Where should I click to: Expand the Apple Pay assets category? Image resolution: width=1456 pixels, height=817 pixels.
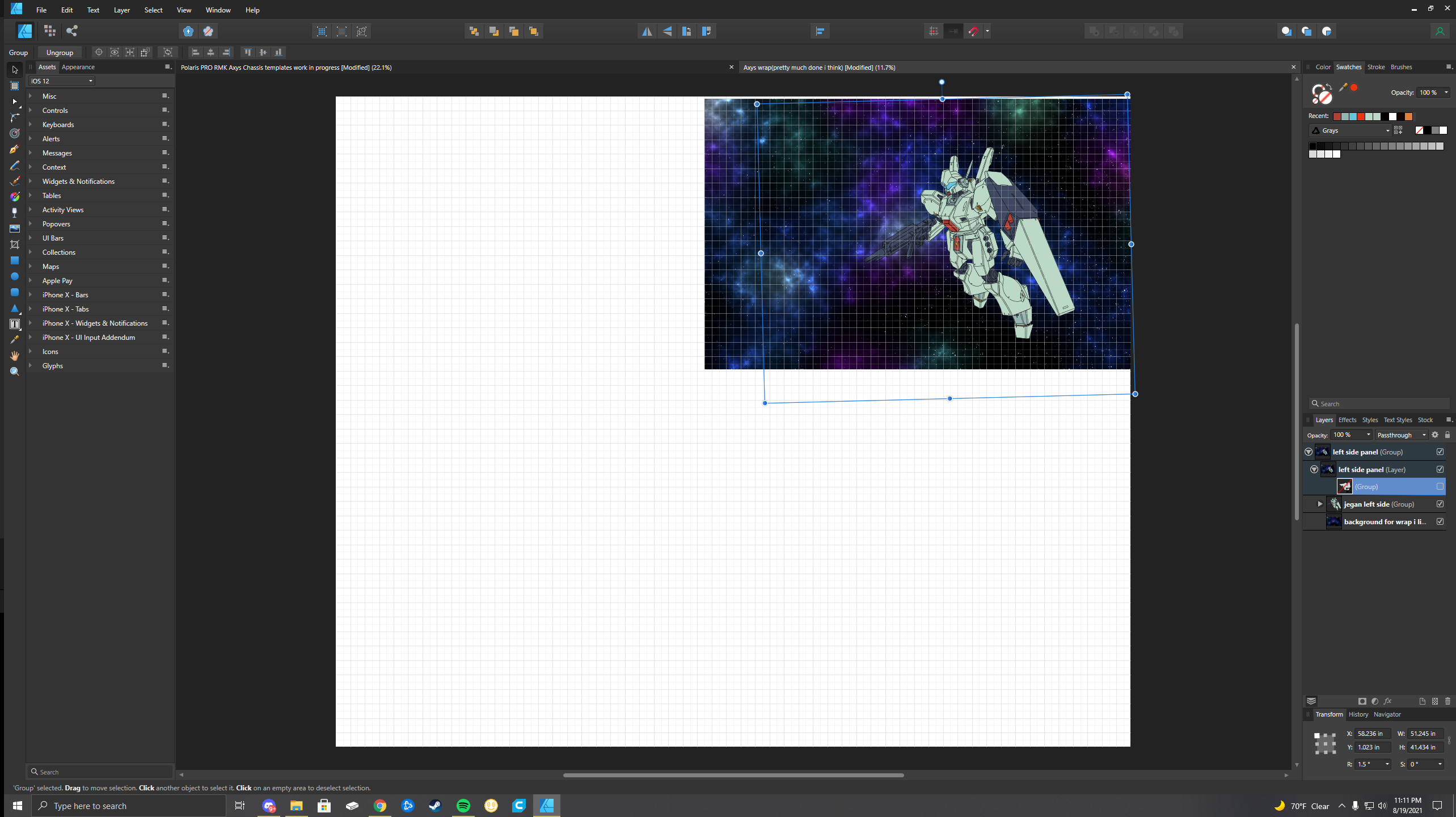pos(31,280)
